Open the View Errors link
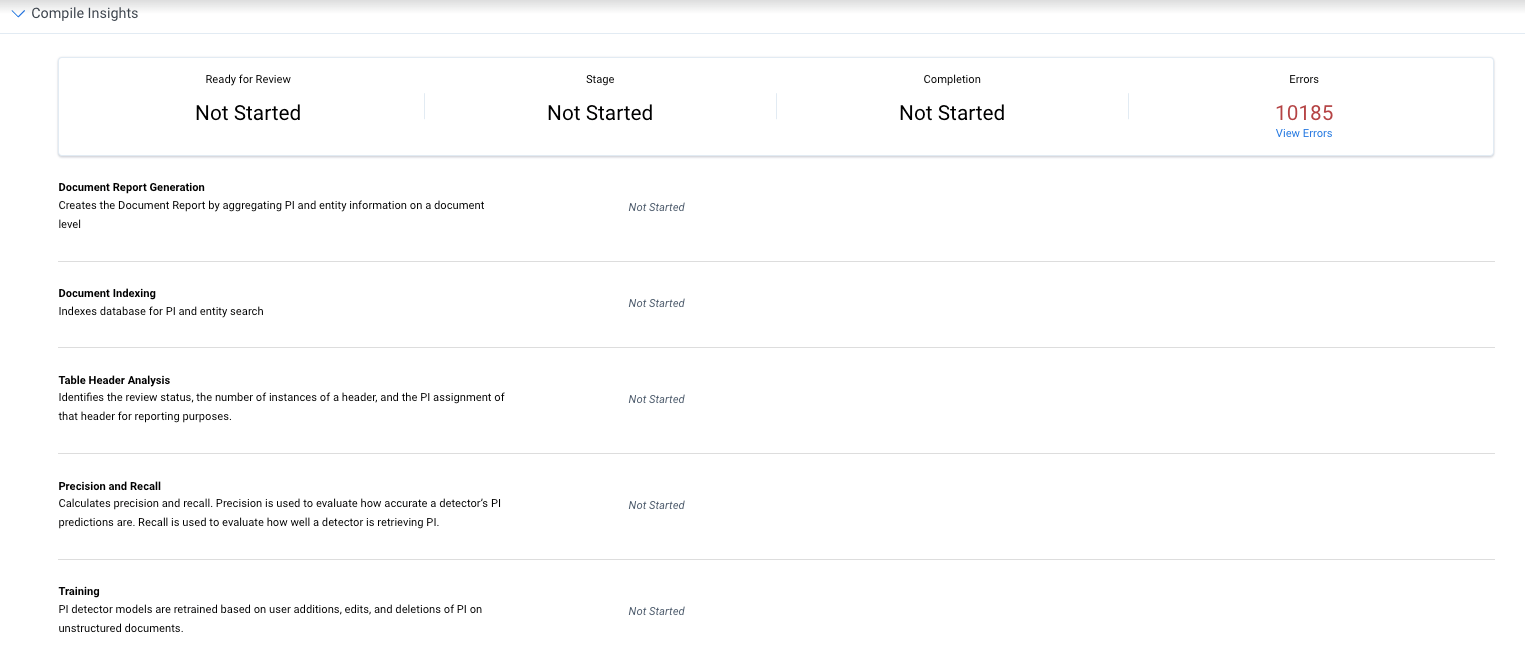 [x=1303, y=133]
